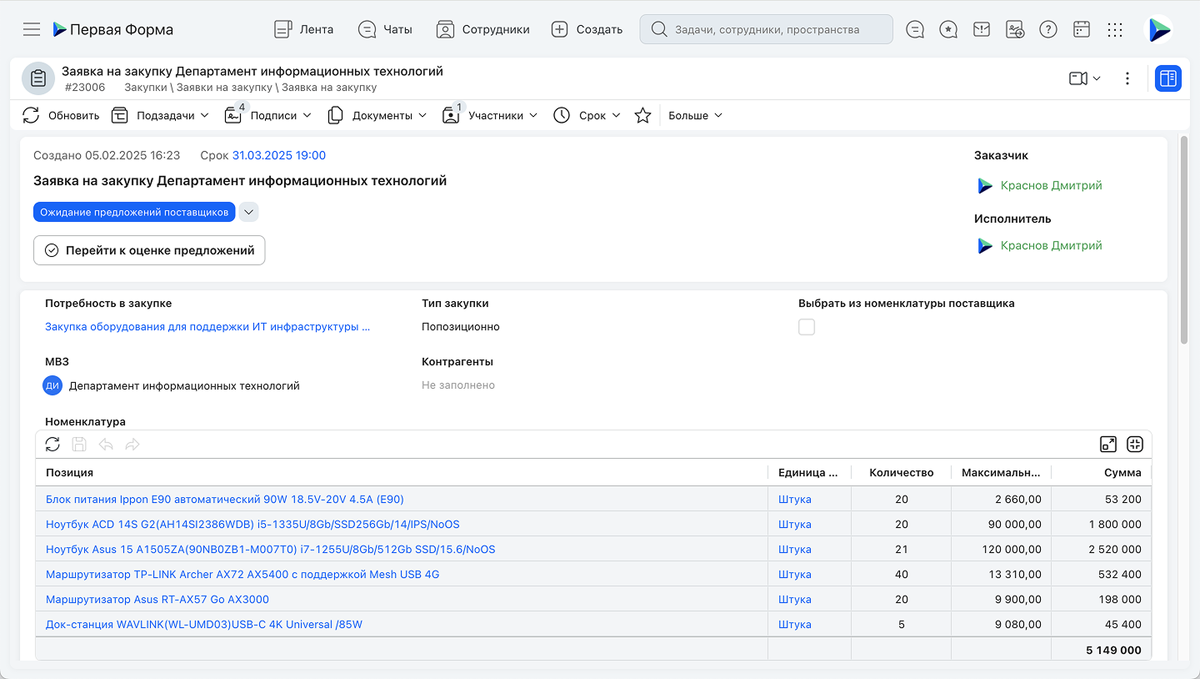This screenshot has height=679, width=1200.
Task: Expand Номенклатура table to fullscreen
Action: click(1108, 444)
